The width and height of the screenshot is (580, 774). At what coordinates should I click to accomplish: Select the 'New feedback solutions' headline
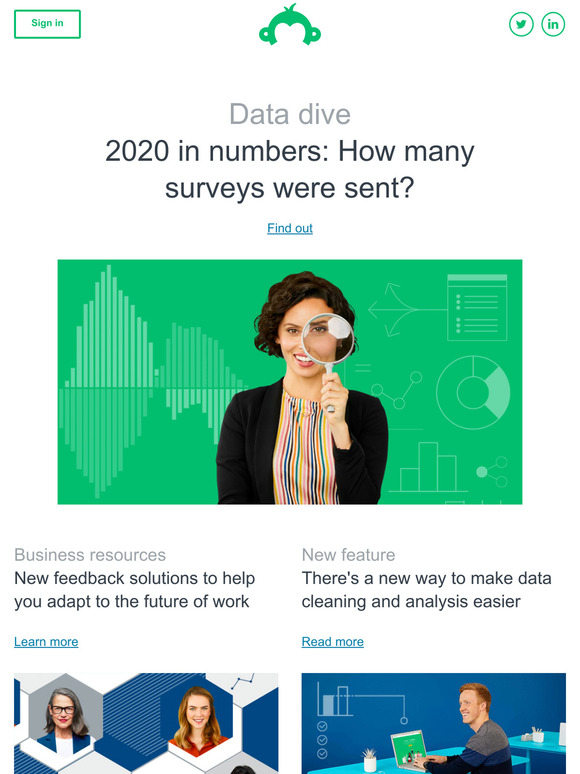pyautogui.click(x=134, y=590)
